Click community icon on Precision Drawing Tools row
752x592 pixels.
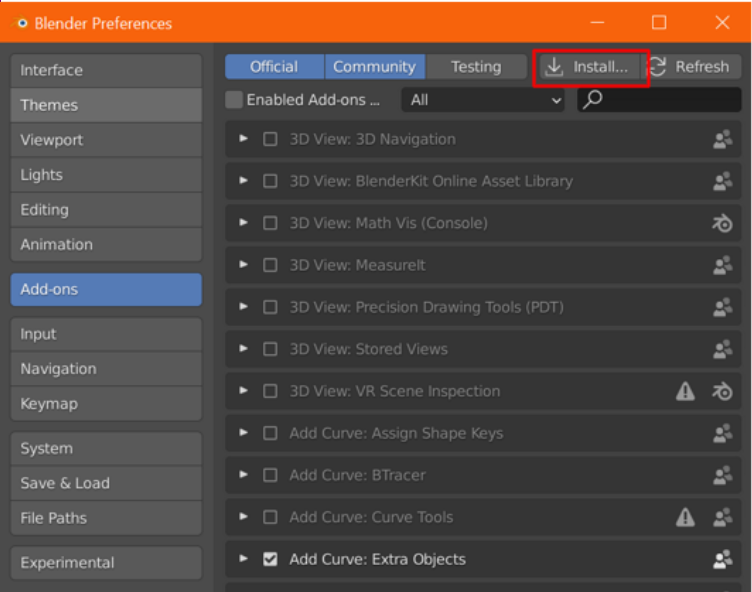[x=722, y=307]
